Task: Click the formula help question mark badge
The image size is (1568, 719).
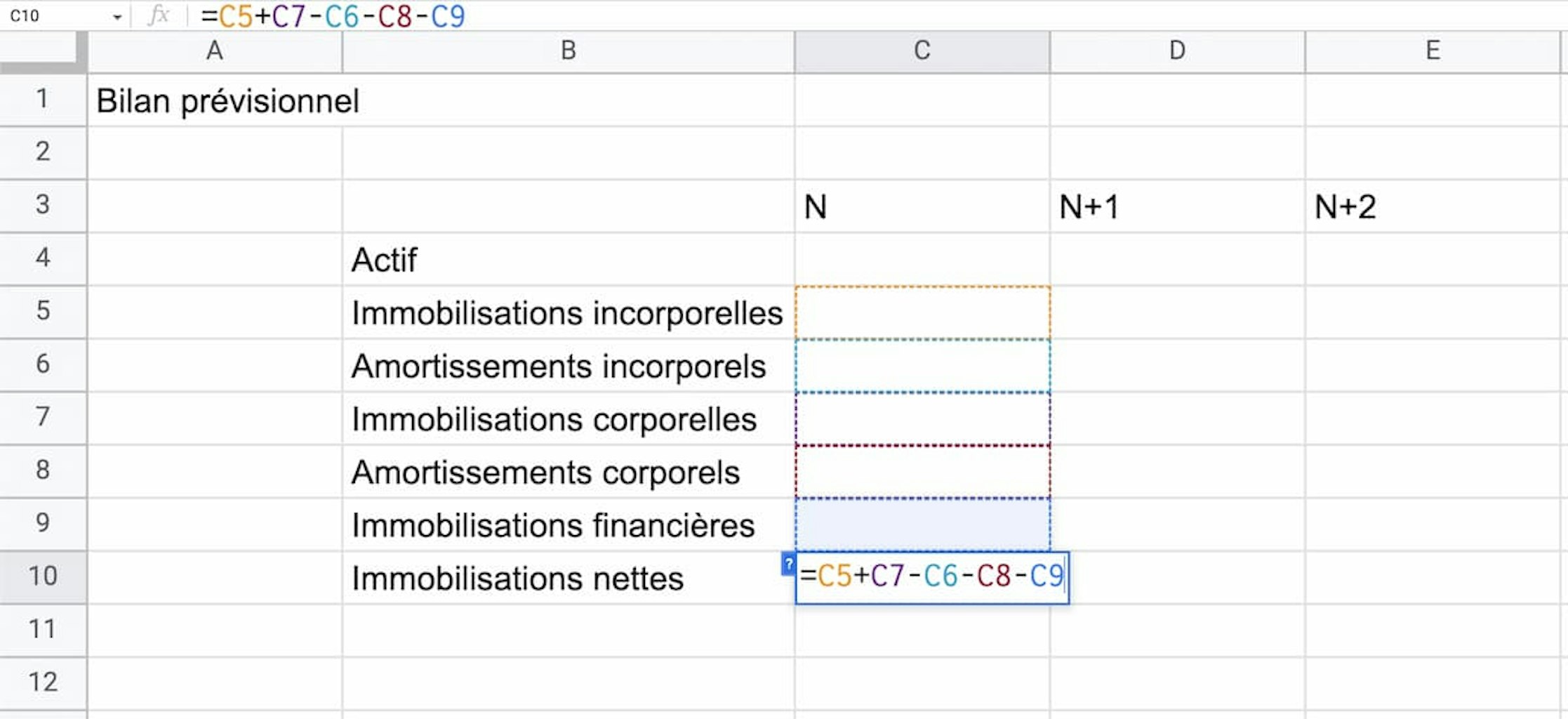Action: pos(788,564)
